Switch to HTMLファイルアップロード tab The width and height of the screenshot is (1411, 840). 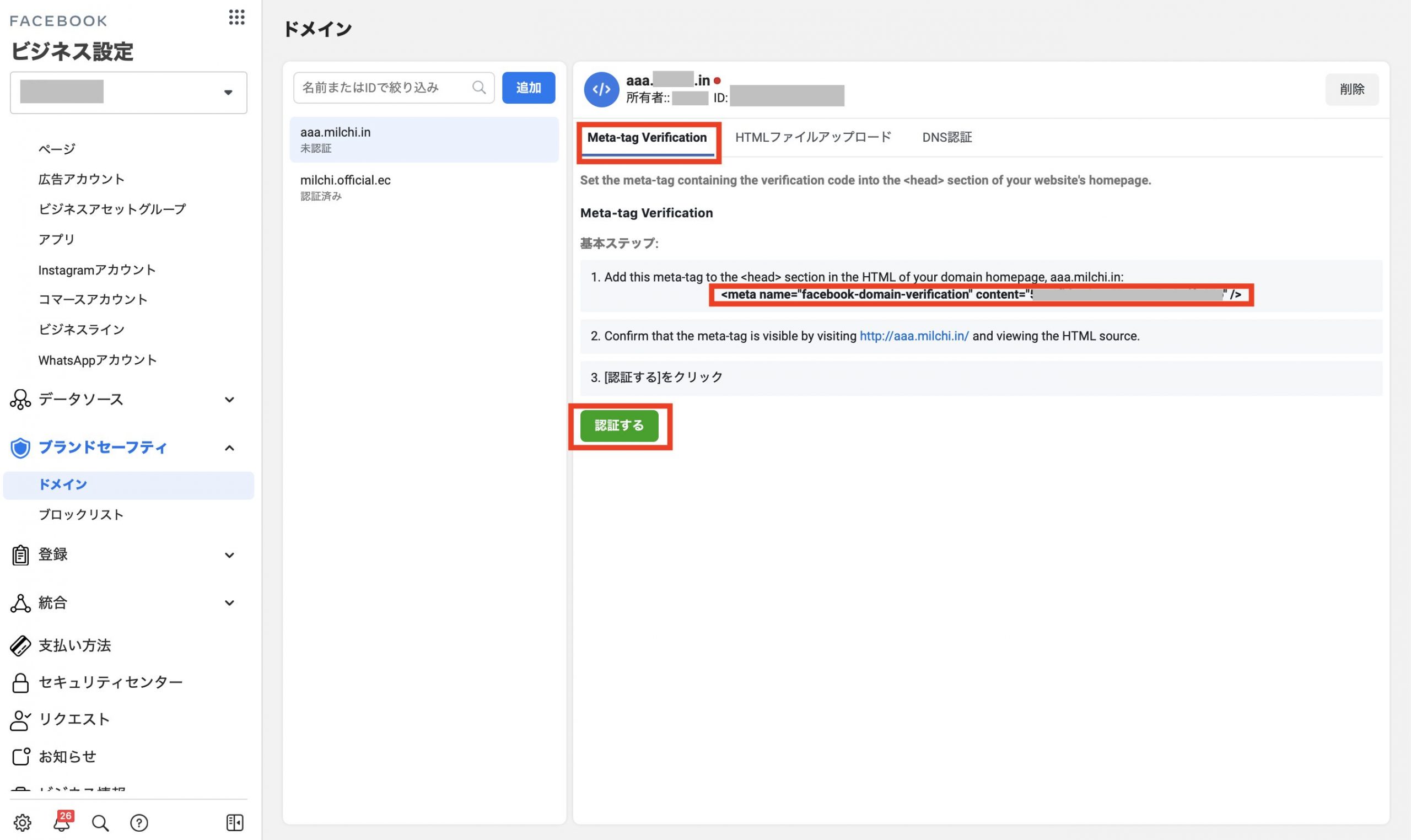pyautogui.click(x=813, y=137)
